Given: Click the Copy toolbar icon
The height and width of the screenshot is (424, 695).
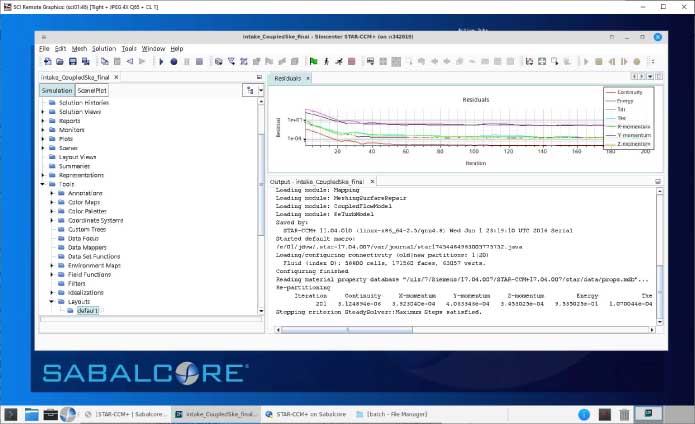Looking at the screenshot, I should [x=105, y=62].
